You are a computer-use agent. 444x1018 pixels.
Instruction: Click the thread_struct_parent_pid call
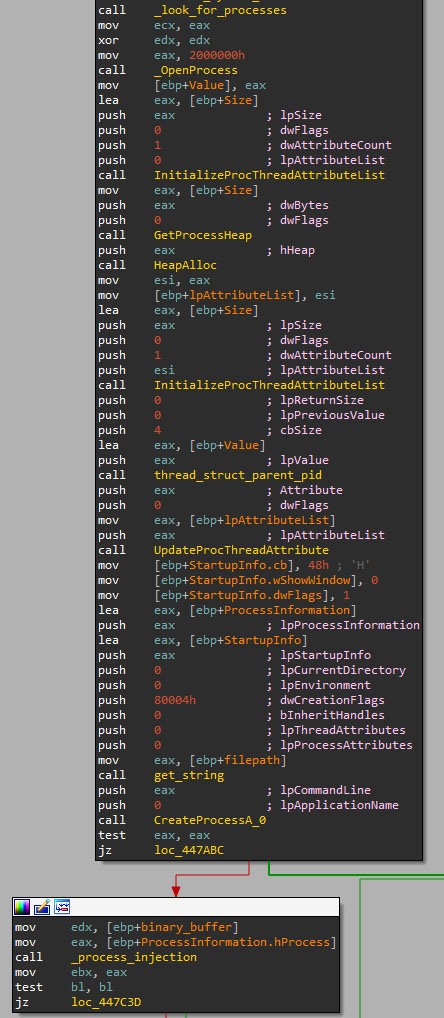tap(238, 475)
